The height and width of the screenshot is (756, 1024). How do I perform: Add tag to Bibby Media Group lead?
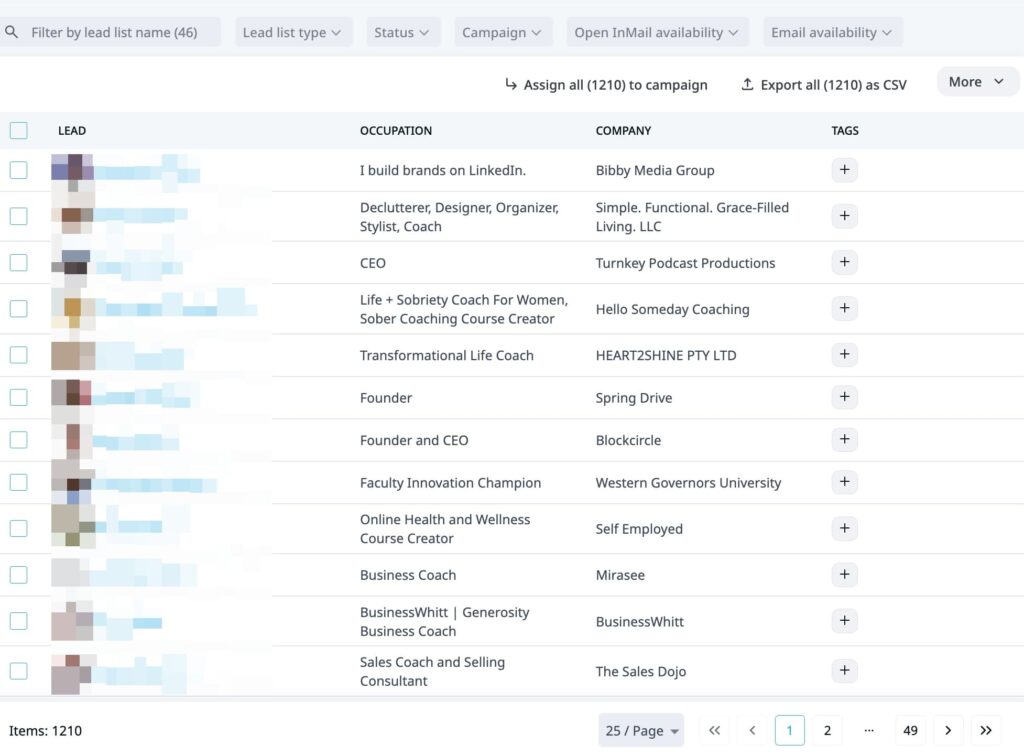point(844,170)
